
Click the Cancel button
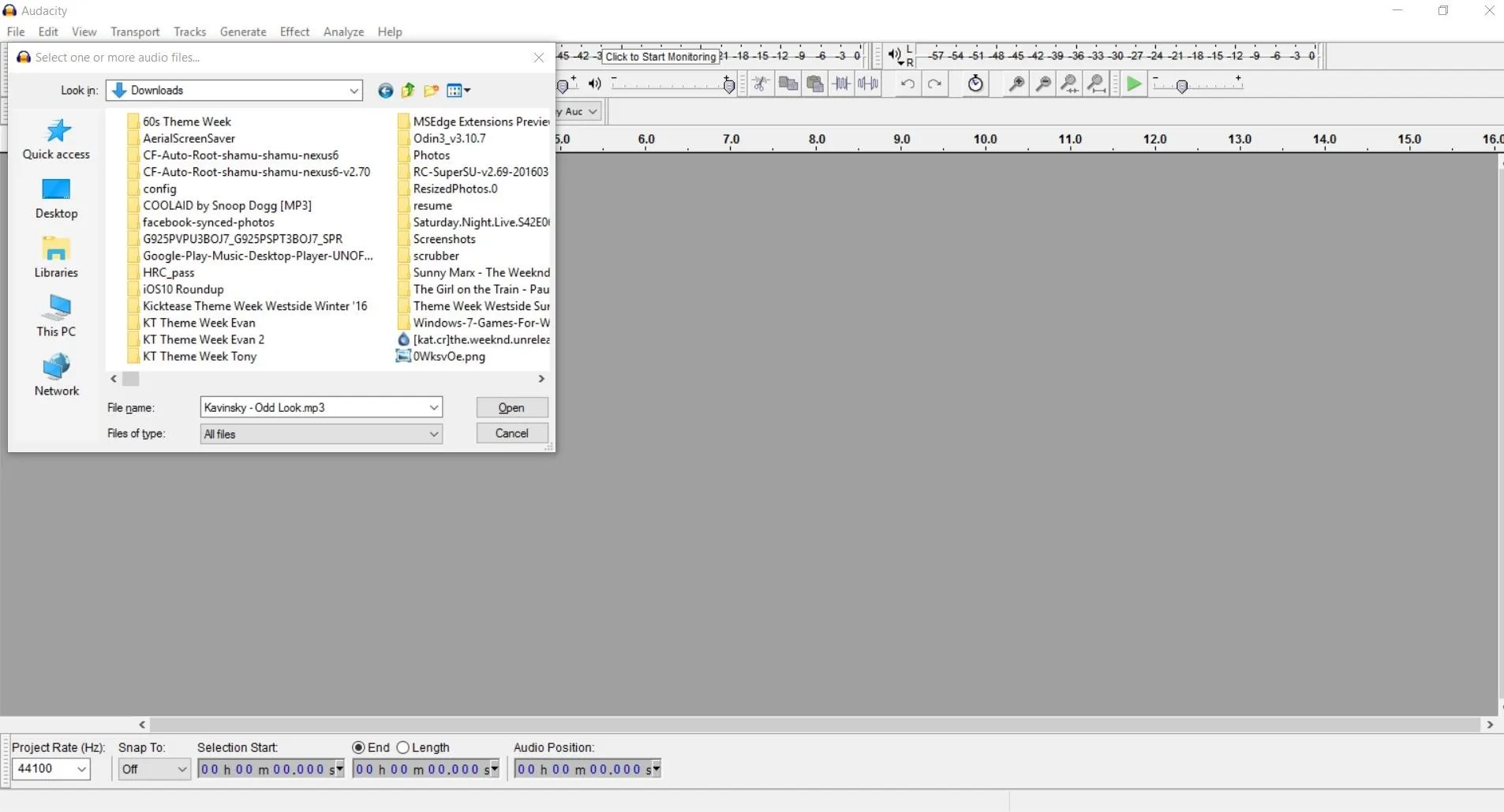512,433
